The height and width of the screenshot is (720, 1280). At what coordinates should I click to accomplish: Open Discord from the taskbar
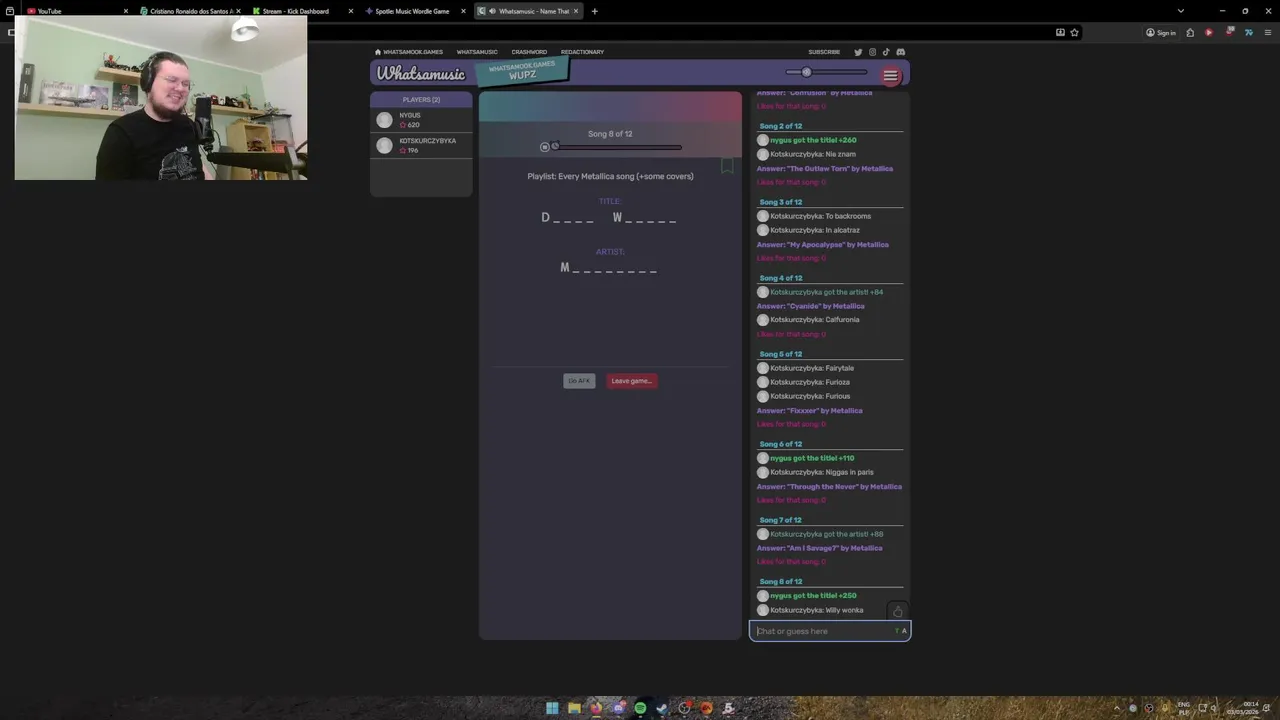618,708
